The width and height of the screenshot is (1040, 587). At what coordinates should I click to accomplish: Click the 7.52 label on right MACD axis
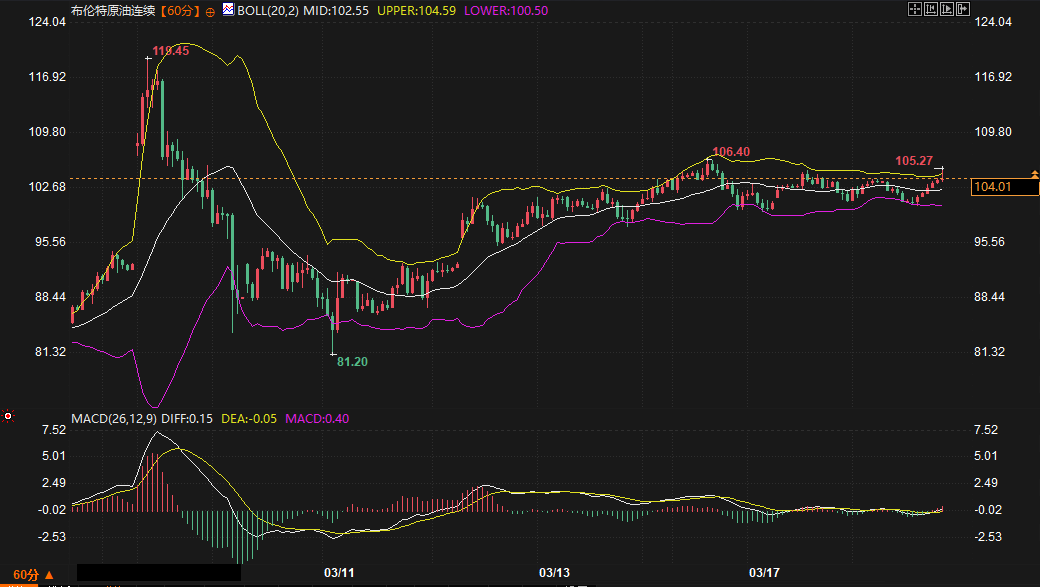[986, 430]
